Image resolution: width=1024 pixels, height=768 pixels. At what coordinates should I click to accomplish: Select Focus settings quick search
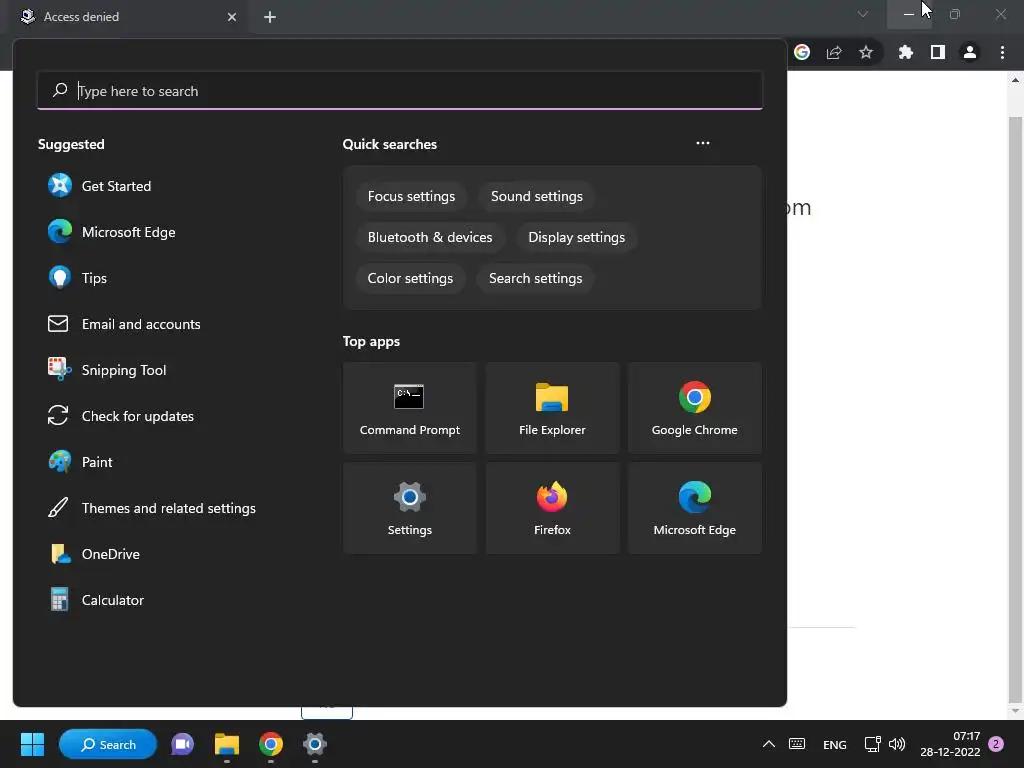click(x=411, y=197)
